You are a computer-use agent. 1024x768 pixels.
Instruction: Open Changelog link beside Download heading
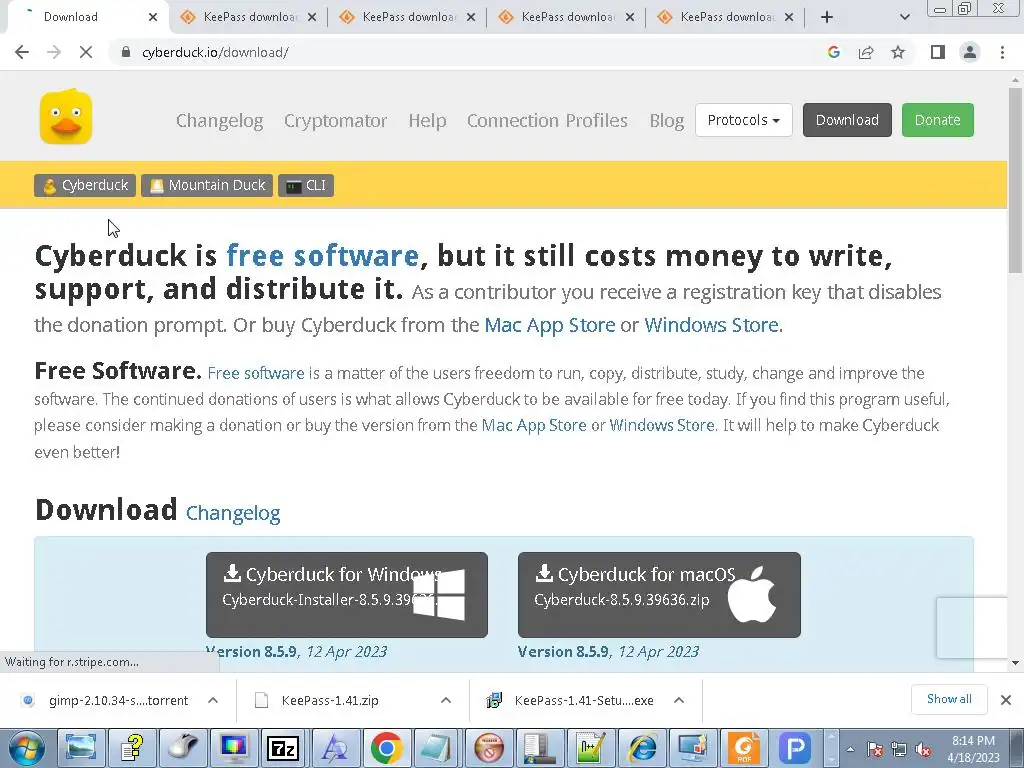pyautogui.click(x=233, y=513)
